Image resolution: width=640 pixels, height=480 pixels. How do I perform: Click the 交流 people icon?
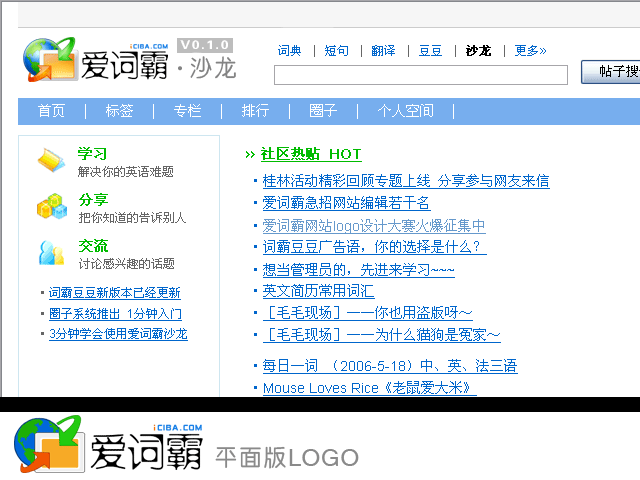pyautogui.click(x=51, y=253)
